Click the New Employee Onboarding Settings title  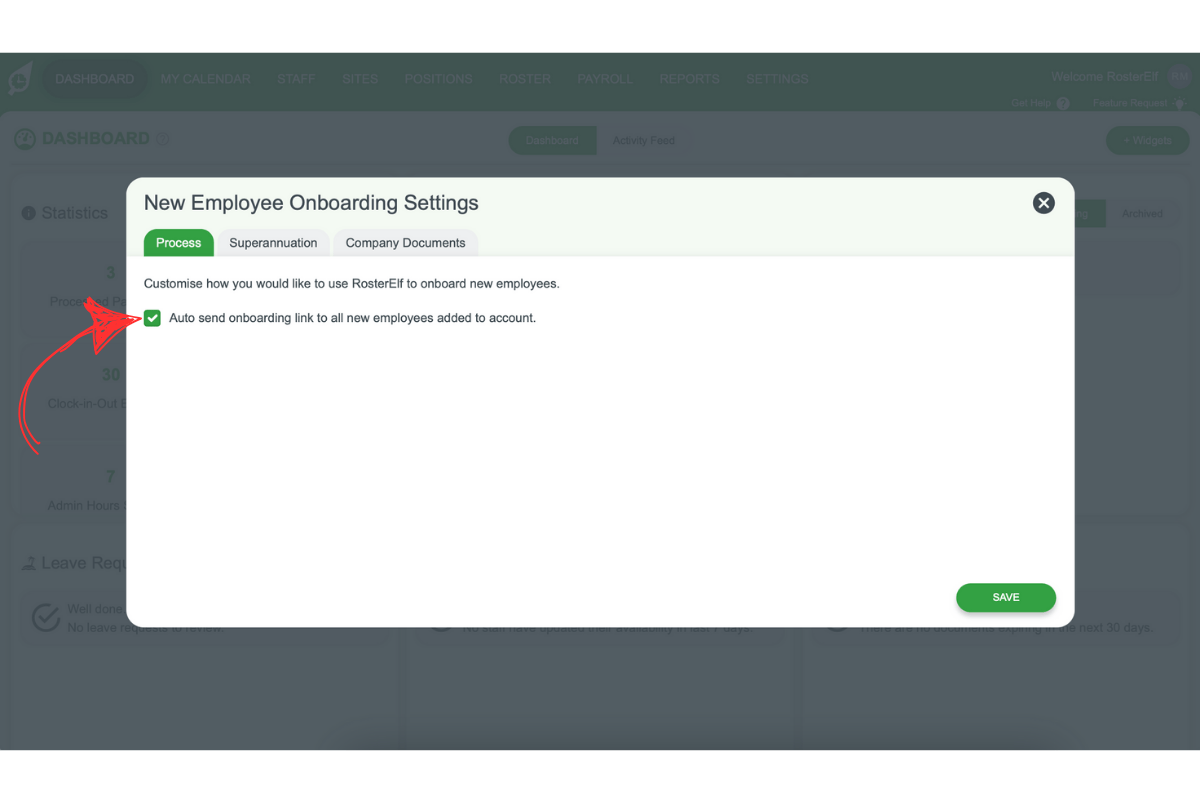[311, 203]
